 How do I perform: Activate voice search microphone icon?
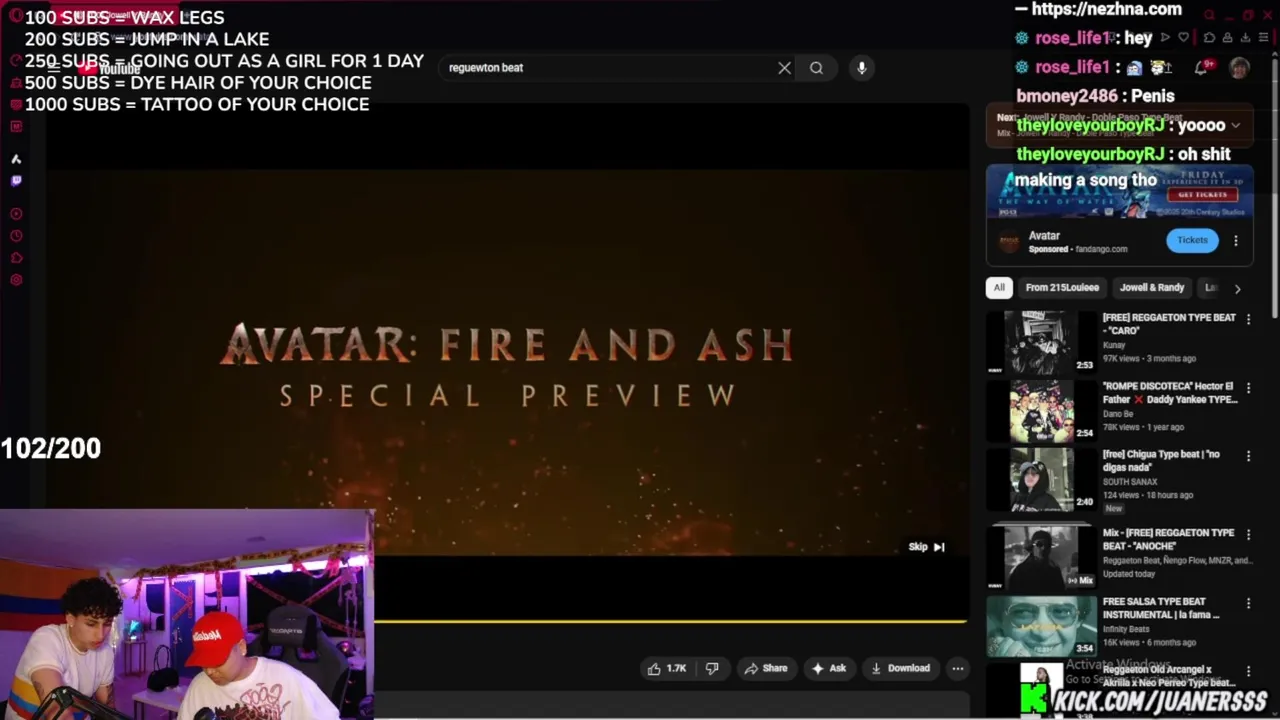(861, 68)
